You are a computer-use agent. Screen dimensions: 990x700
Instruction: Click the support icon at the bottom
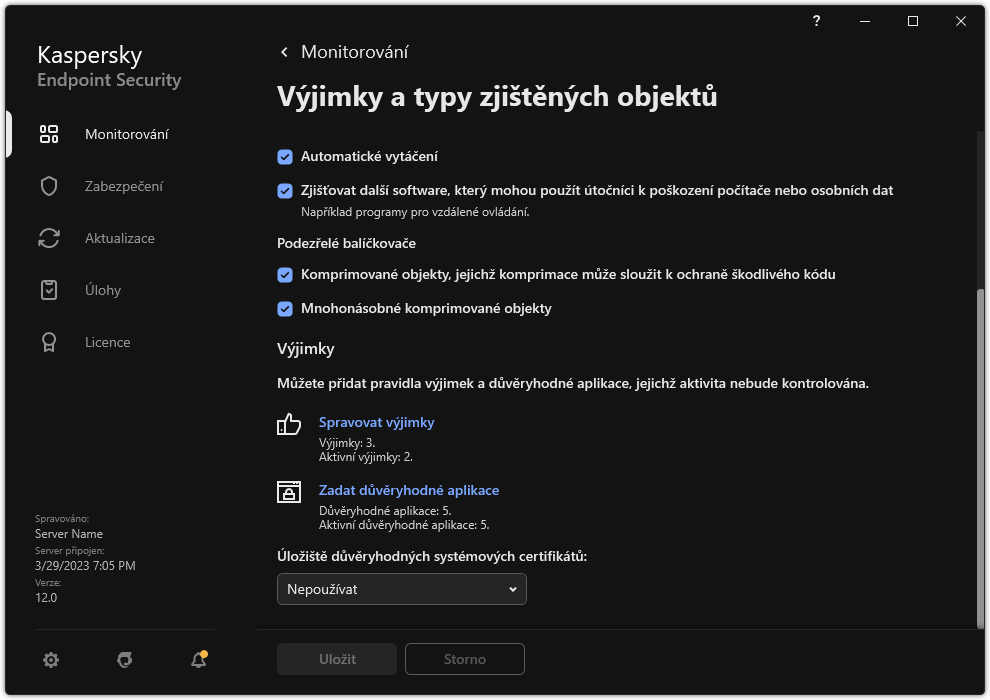(124, 660)
